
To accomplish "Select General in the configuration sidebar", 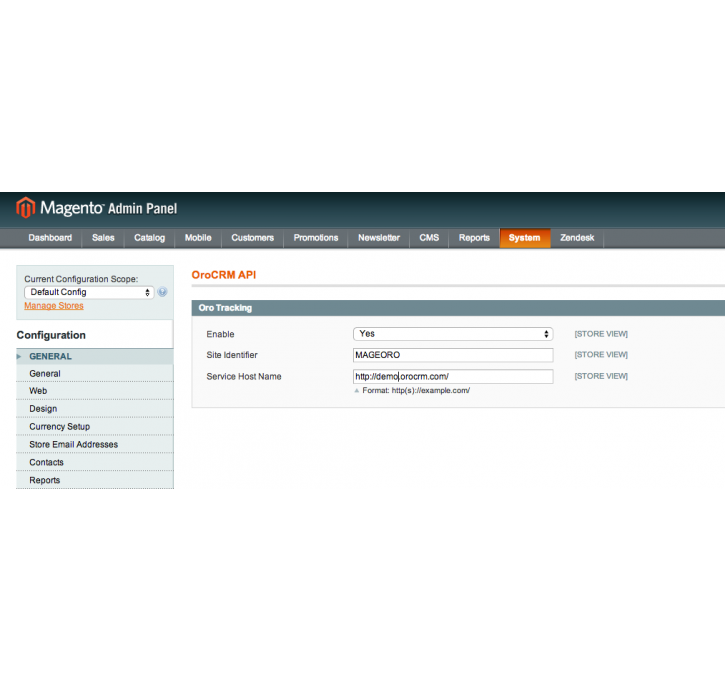I will click(x=95, y=374).
